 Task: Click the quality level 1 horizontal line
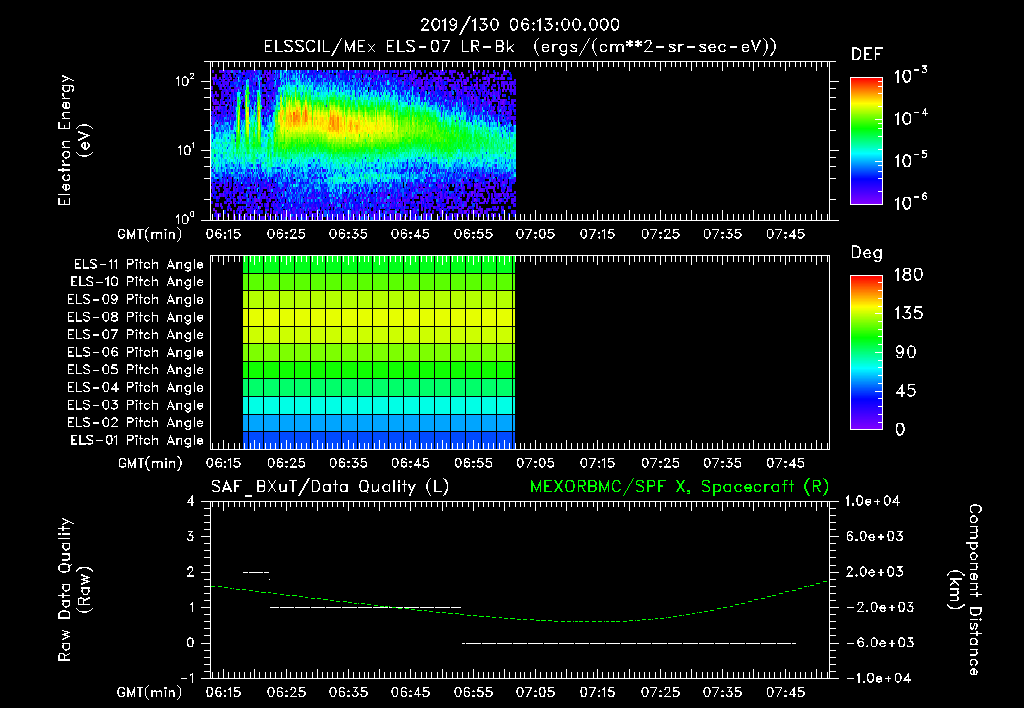click(x=365, y=607)
